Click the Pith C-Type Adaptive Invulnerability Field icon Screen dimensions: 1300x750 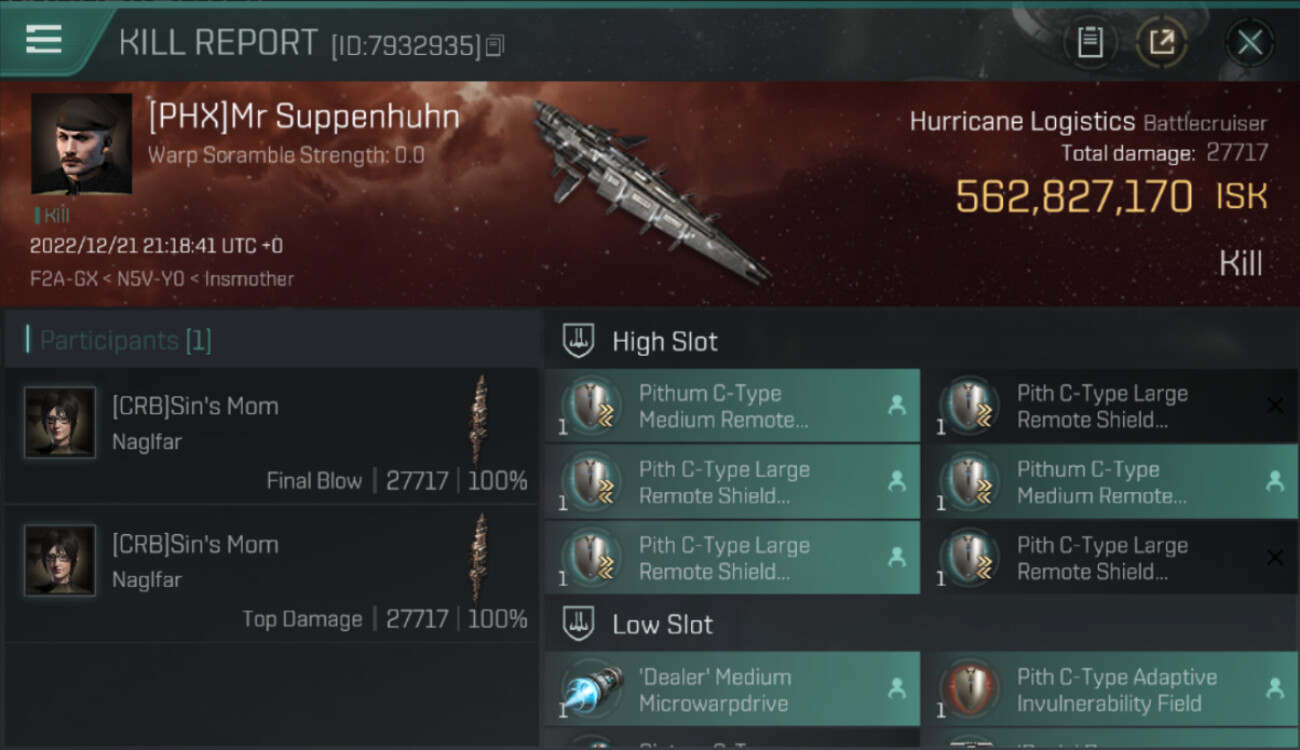(x=970, y=690)
